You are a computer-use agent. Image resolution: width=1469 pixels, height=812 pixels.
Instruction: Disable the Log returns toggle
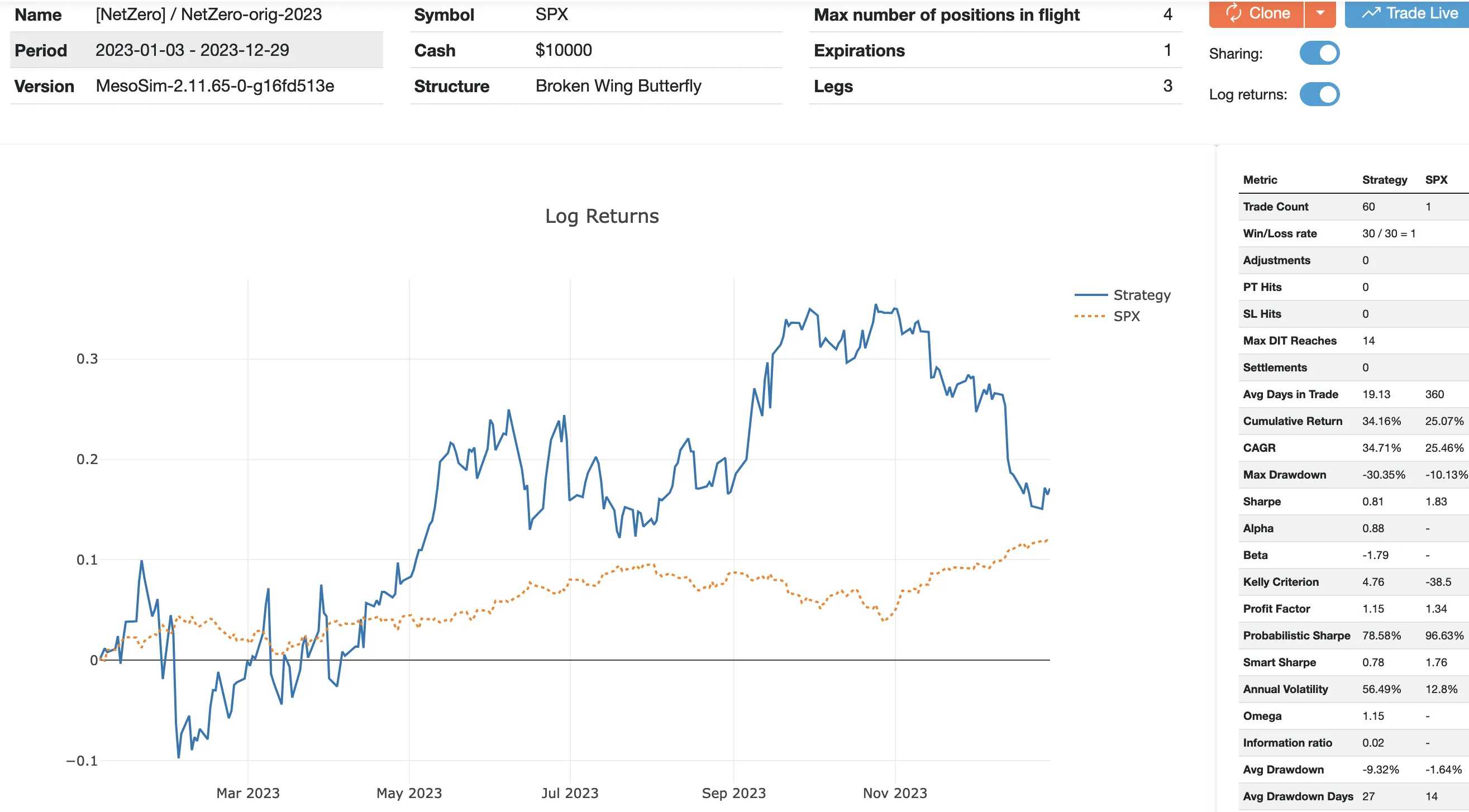point(1319,94)
